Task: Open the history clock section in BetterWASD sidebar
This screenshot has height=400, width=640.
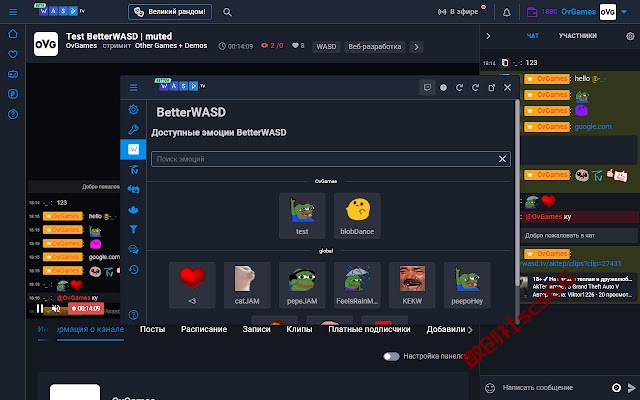Action: click(x=133, y=269)
